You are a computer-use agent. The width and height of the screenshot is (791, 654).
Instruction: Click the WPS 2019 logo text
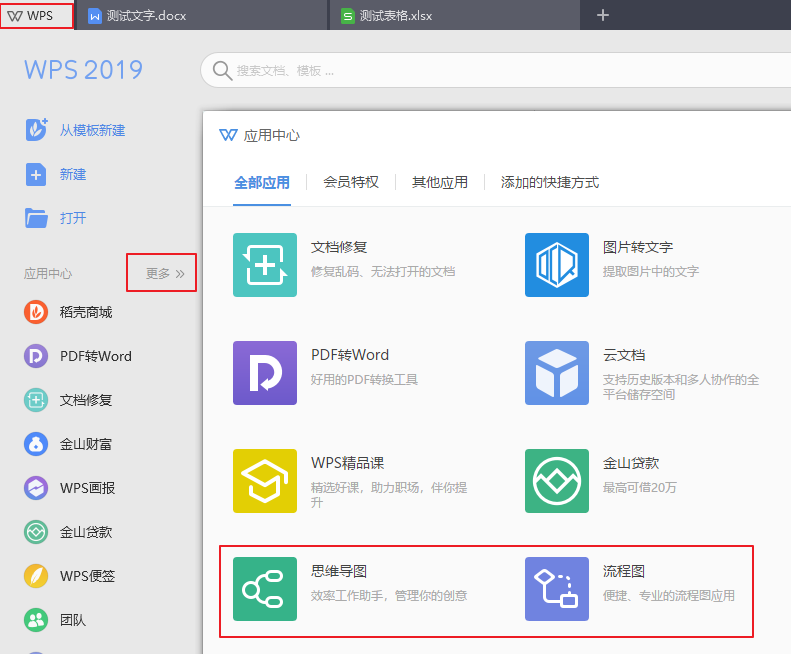pos(84,70)
